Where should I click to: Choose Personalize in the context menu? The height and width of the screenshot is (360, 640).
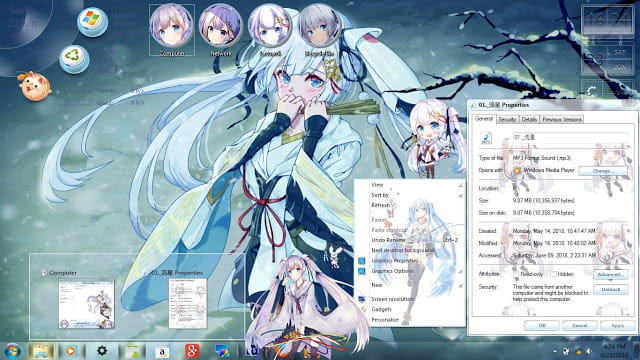click(x=411, y=320)
